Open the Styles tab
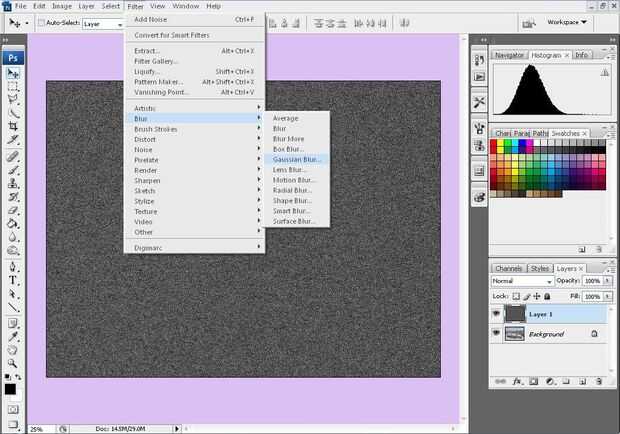The height and width of the screenshot is (434, 620). pos(540,268)
